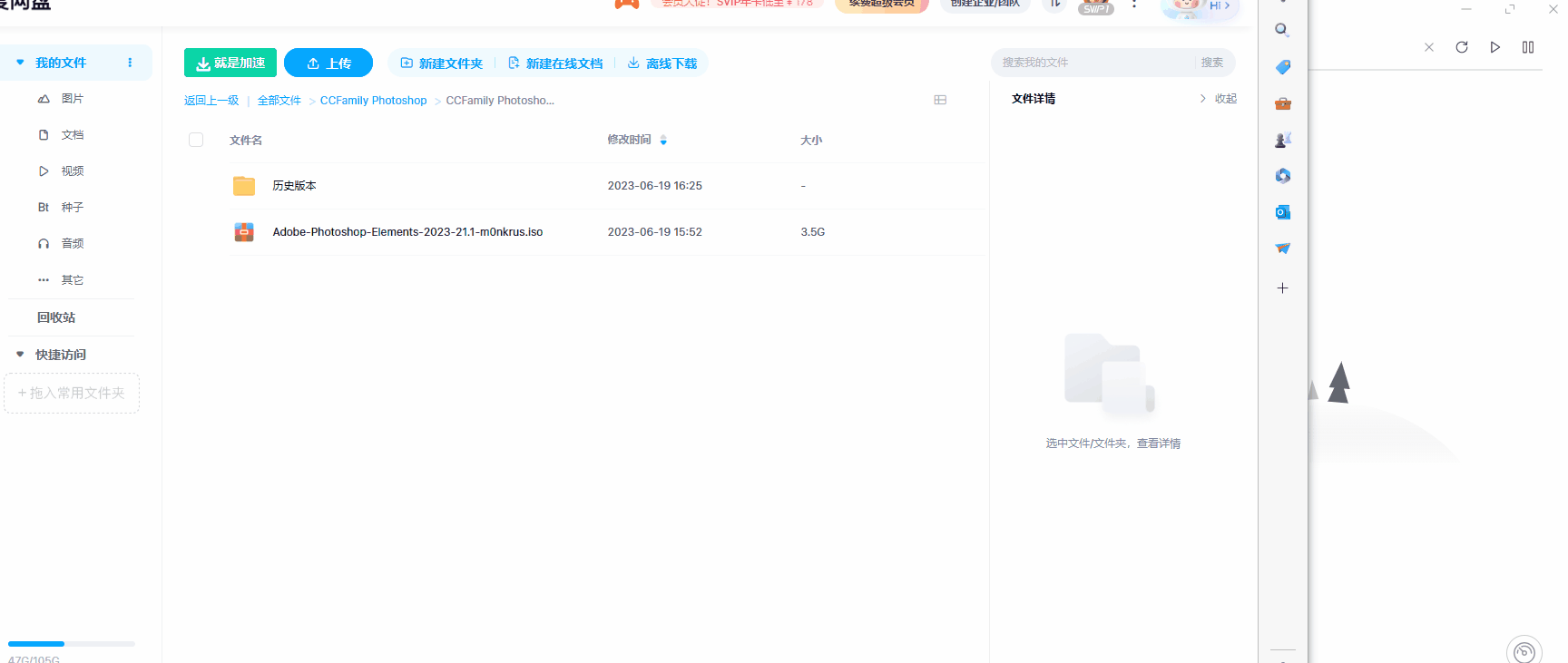Open the Outlook icon in sidebar

(x=1282, y=212)
